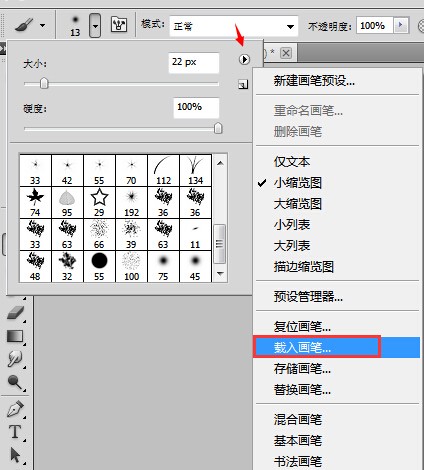
Task: Click the create new brush preset icon
Action: pos(243,85)
